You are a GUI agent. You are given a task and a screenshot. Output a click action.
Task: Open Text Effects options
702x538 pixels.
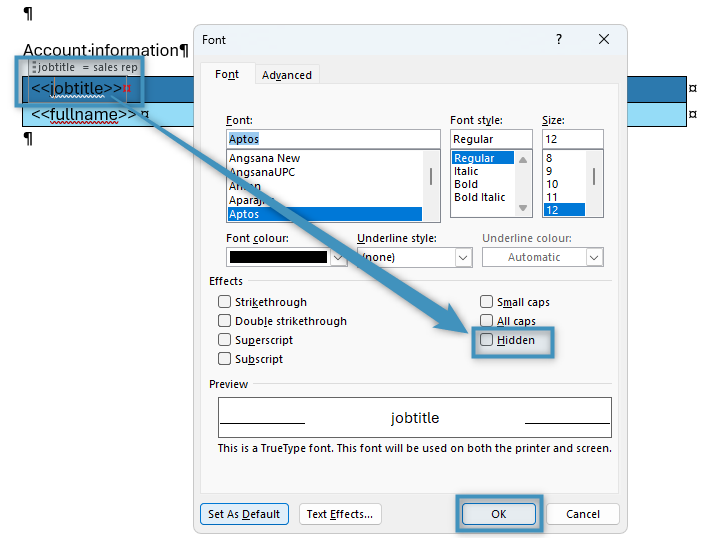(340, 514)
